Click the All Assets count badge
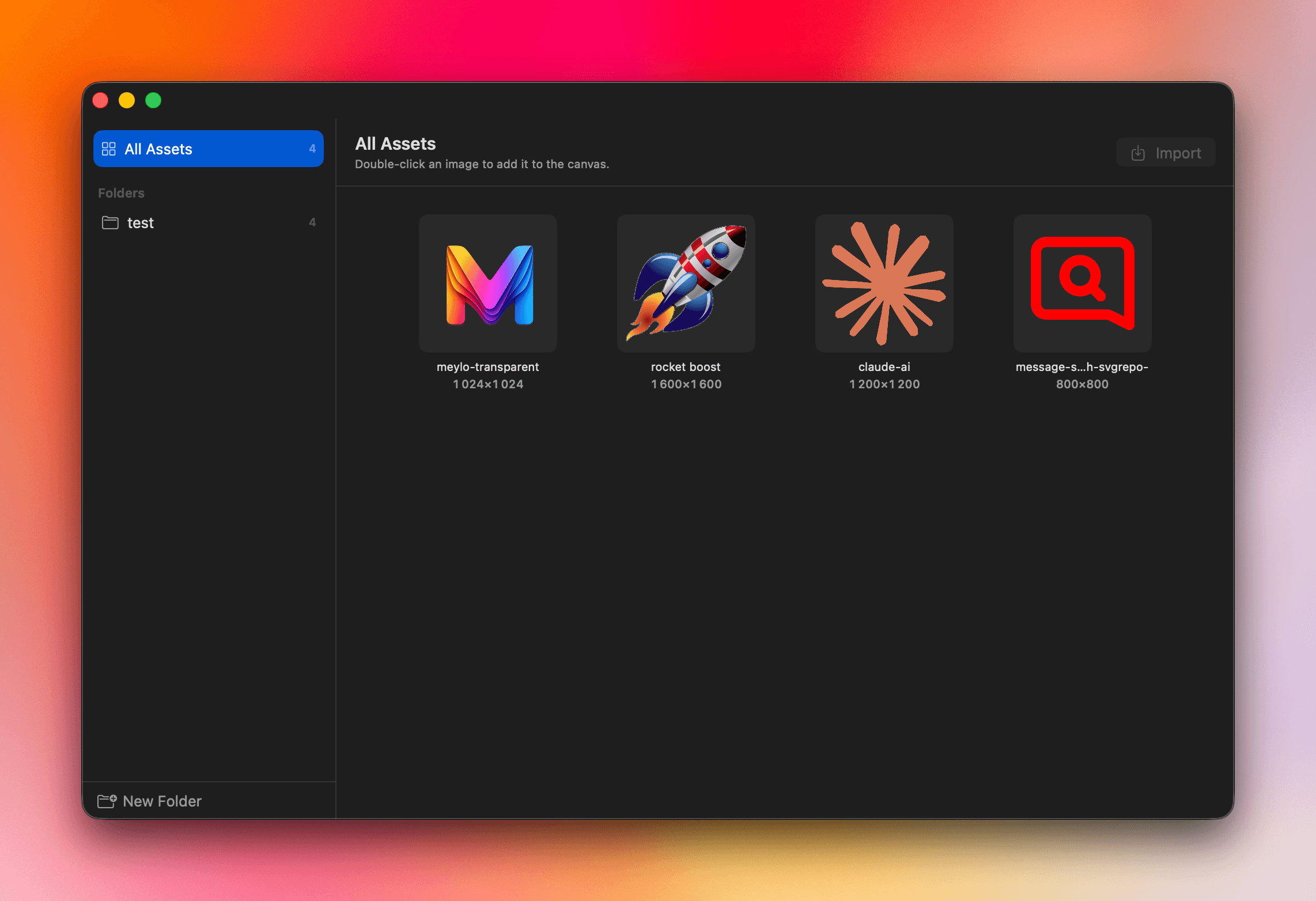This screenshot has width=1316, height=901. tap(312, 149)
